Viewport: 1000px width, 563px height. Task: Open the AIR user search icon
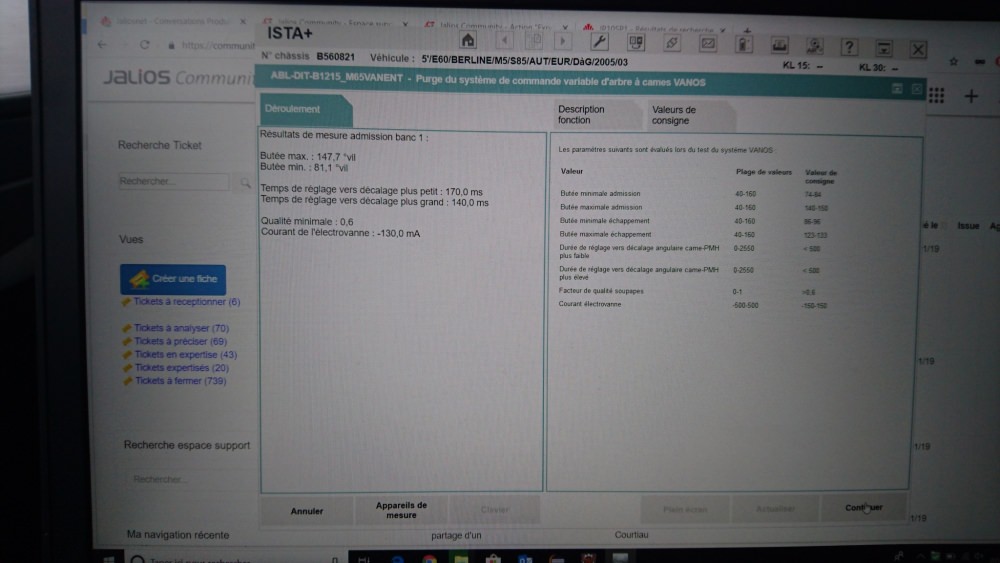click(x=814, y=46)
